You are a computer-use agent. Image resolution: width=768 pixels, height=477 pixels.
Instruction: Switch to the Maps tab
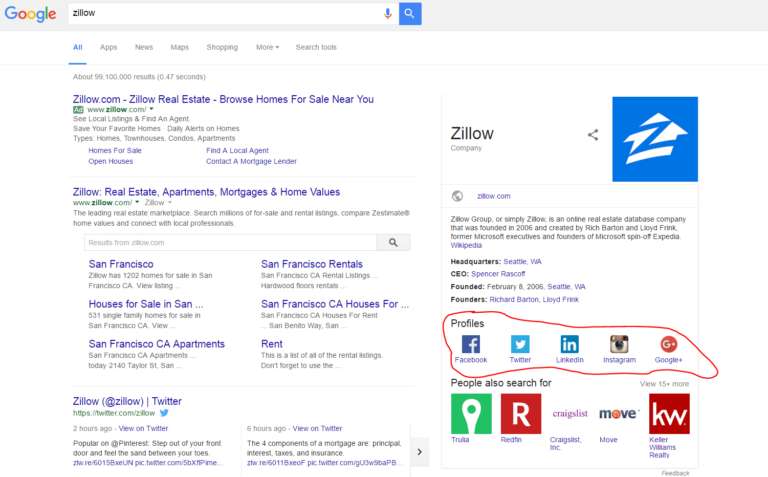[179, 48]
